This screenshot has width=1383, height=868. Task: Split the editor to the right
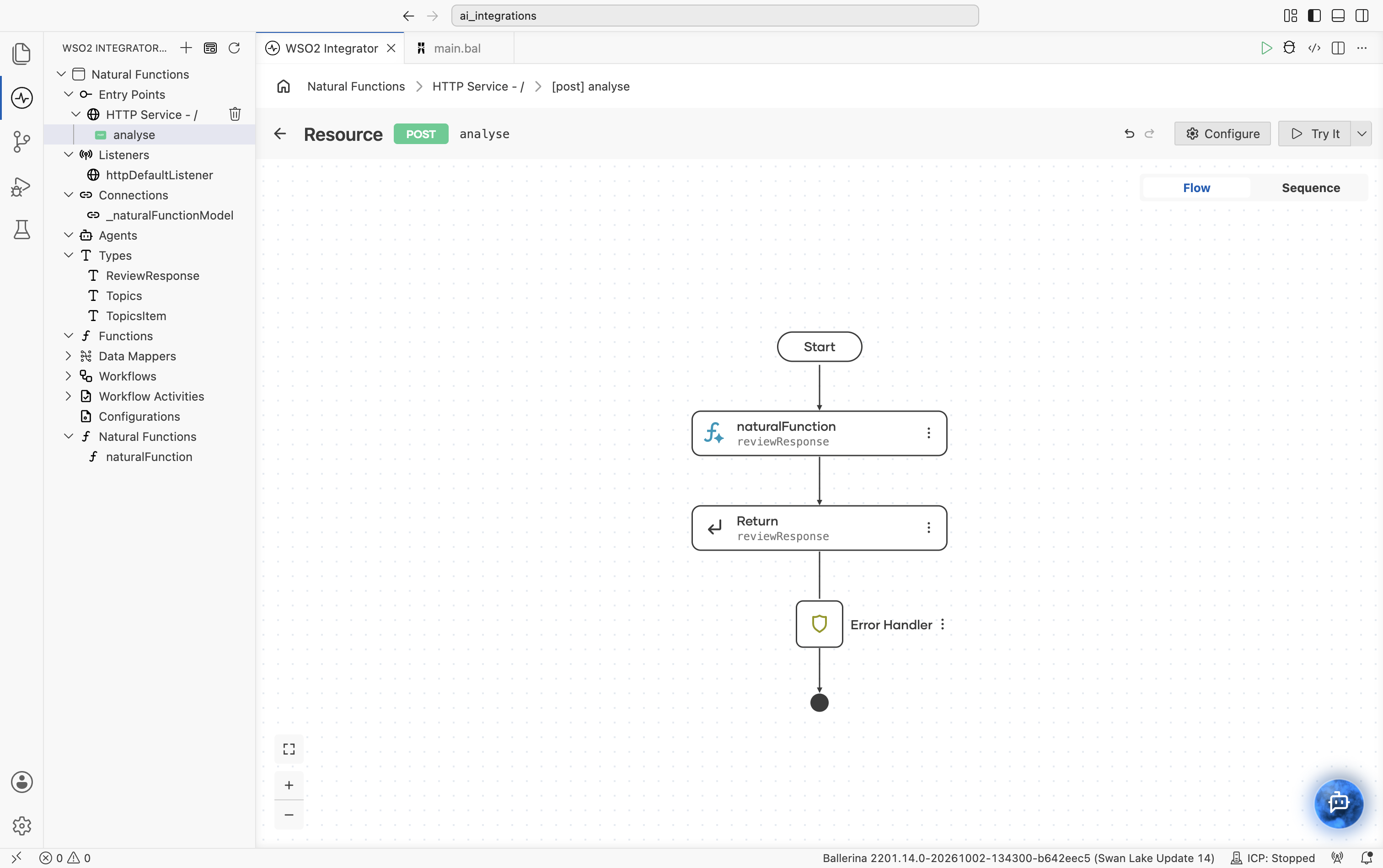coord(1338,48)
